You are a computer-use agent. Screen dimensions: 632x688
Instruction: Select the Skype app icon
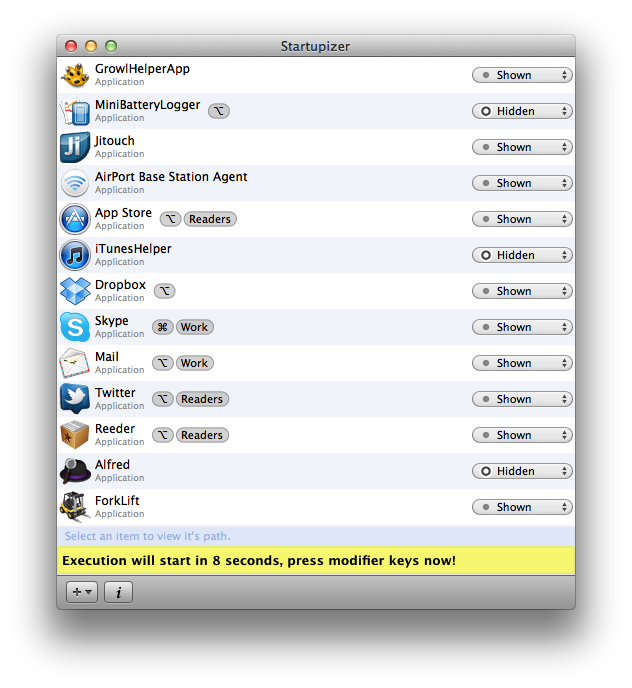(75, 327)
